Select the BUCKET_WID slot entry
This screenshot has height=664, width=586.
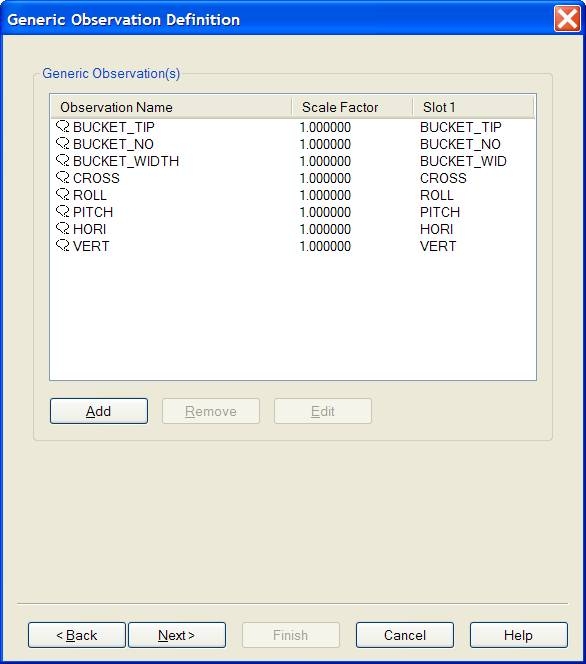pyautogui.click(x=463, y=161)
